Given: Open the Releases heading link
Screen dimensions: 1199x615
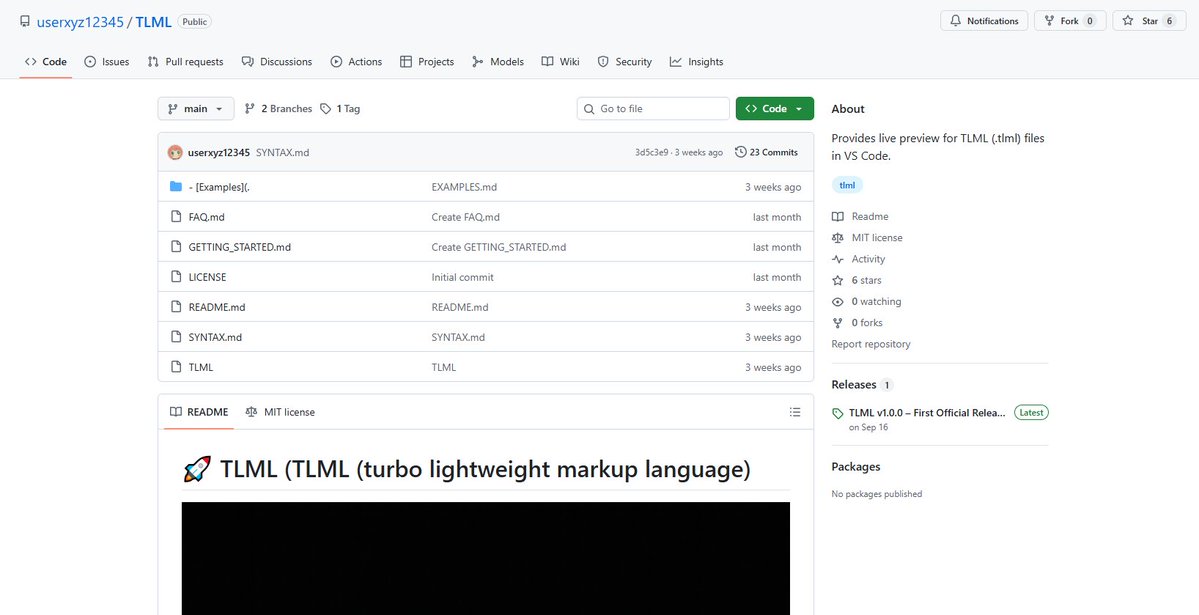Looking at the screenshot, I should (854, 385).
